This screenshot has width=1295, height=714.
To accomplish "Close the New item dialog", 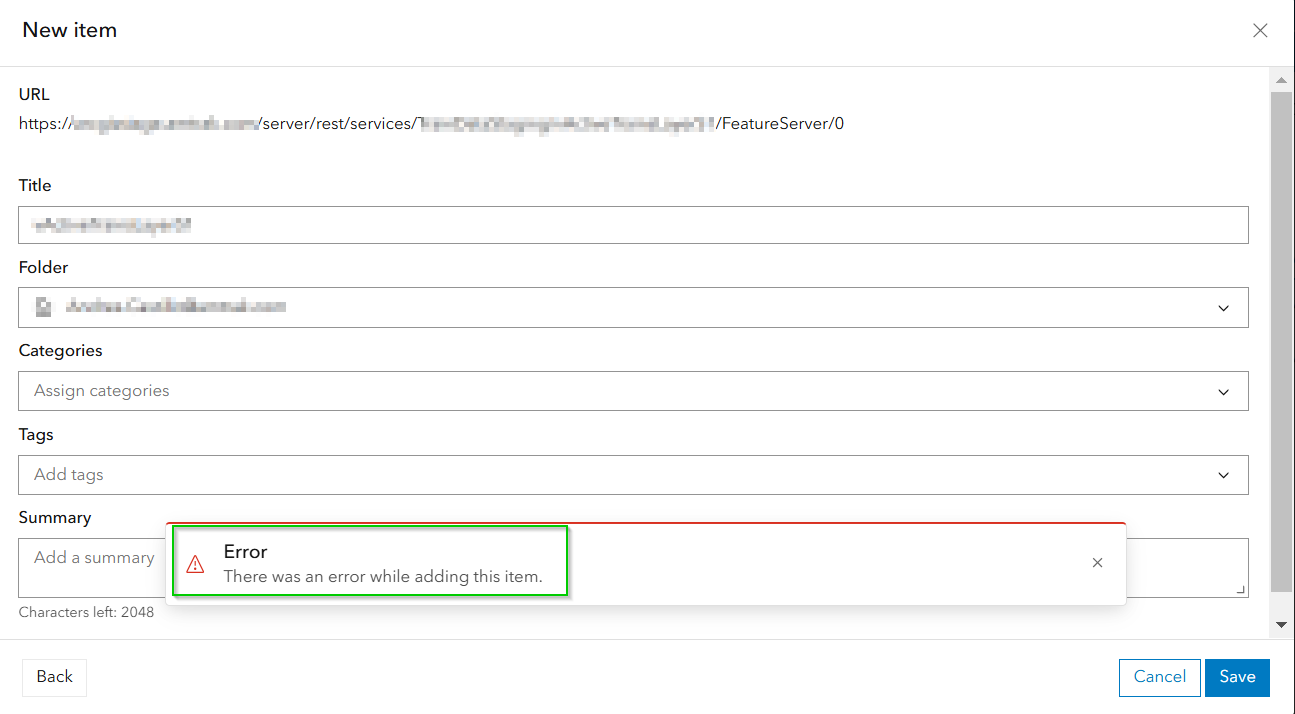I will [x=1260, y=30].
